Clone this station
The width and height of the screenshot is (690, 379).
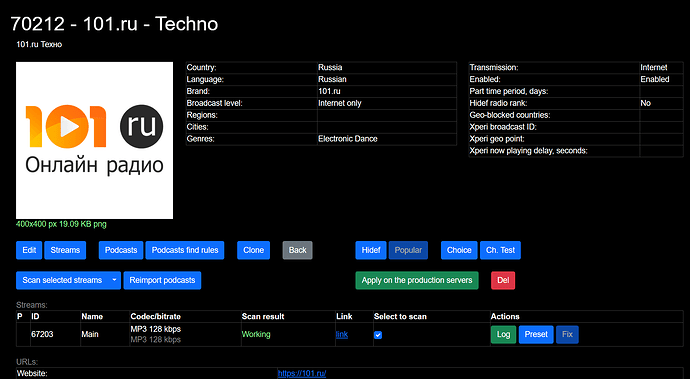point(253,250)
